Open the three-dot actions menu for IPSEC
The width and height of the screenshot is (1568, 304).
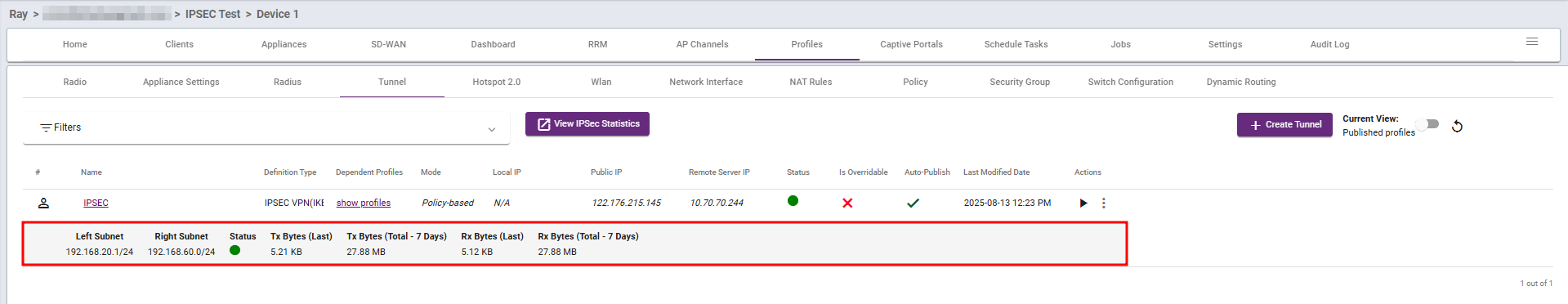[x=1104, y=203]
